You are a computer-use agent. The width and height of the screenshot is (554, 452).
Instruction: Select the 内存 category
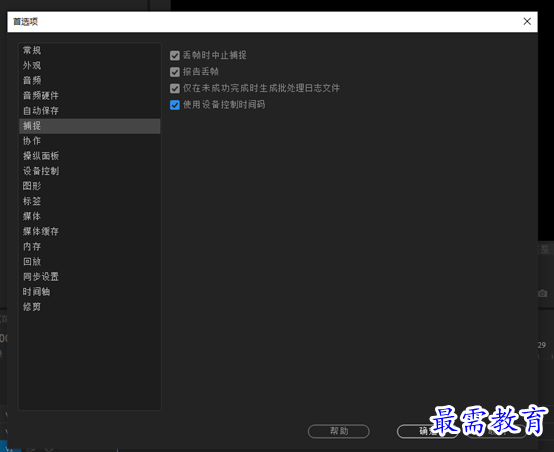click(x=90, y=247)
